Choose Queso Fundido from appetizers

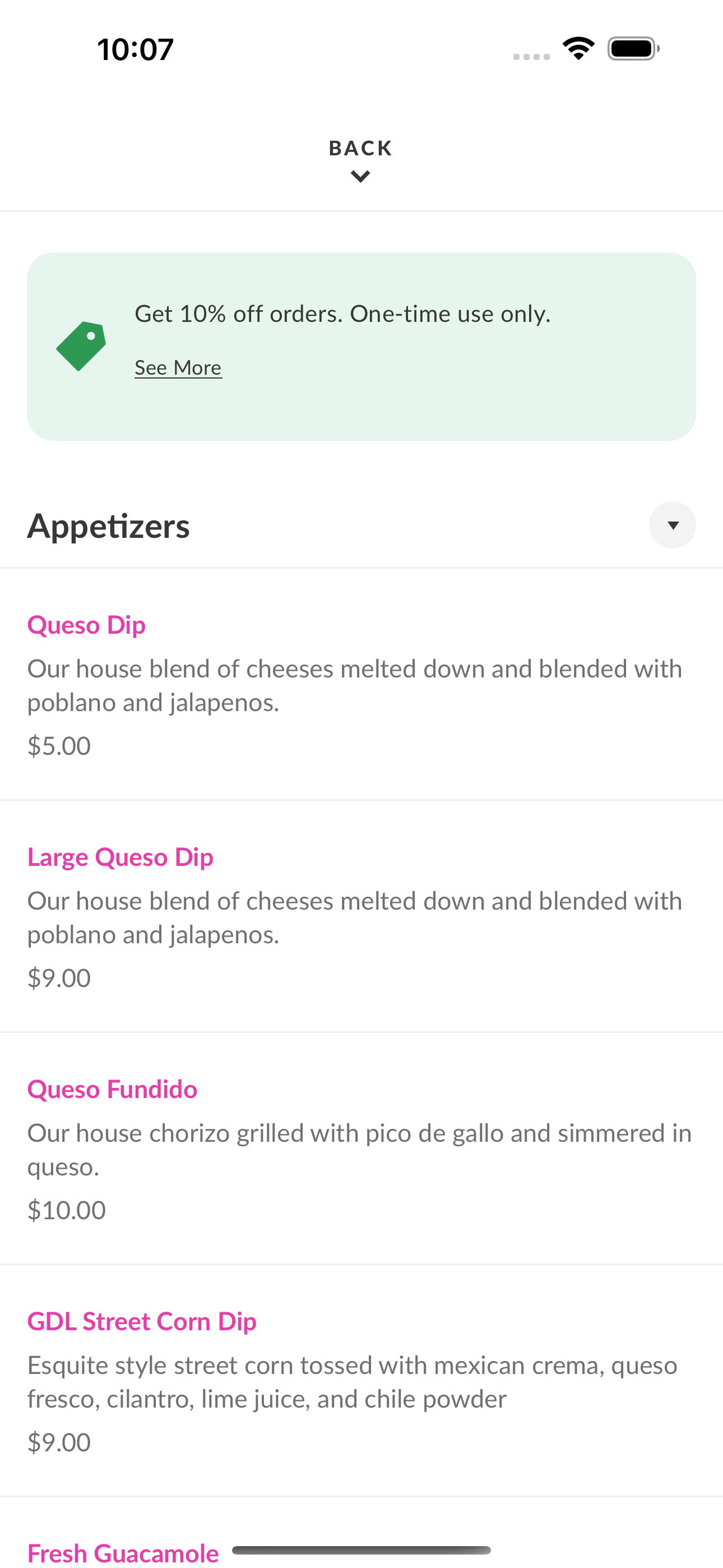[113, 1089]
